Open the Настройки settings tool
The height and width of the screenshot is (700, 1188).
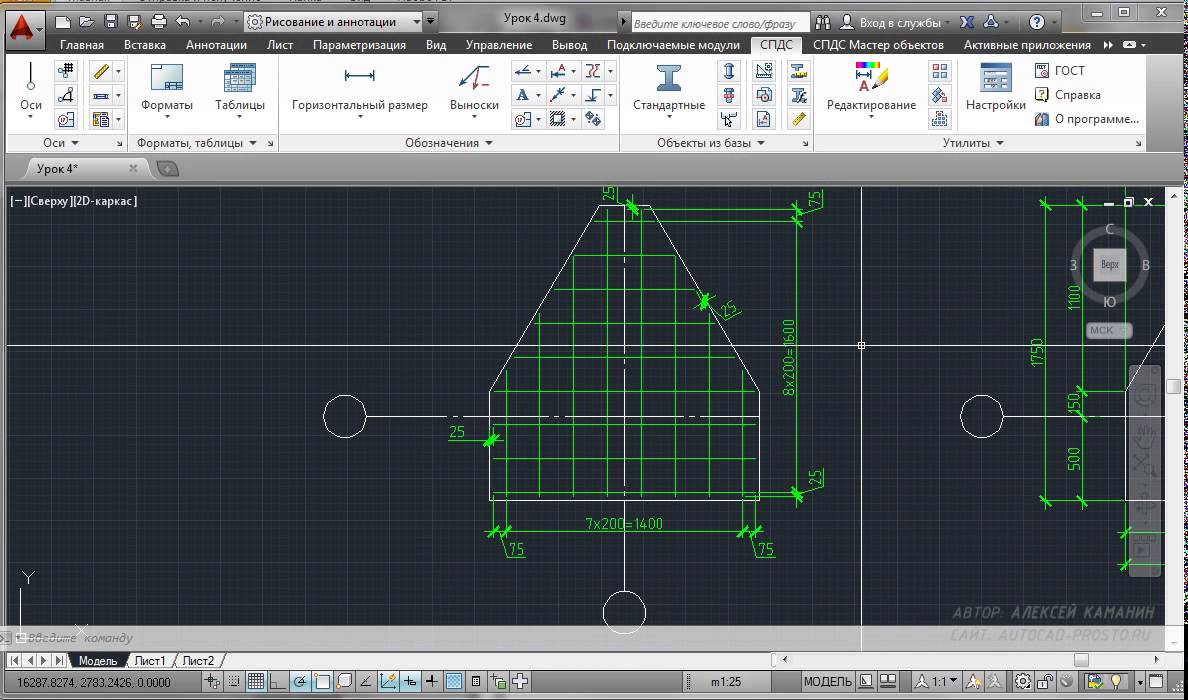pos(996,89)
